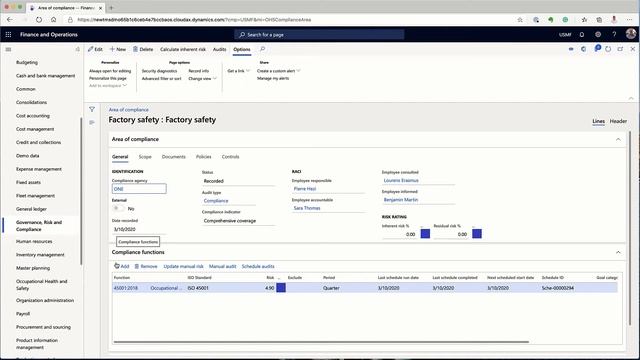This screenshot has width=640, height=360.
Task: Open the app launcher waffle menu
Action: pos(8,35)
